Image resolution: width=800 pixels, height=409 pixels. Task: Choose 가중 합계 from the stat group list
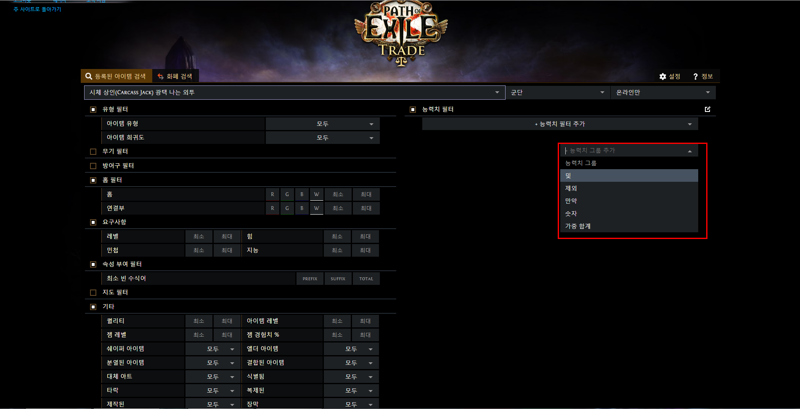click(629, 226)
